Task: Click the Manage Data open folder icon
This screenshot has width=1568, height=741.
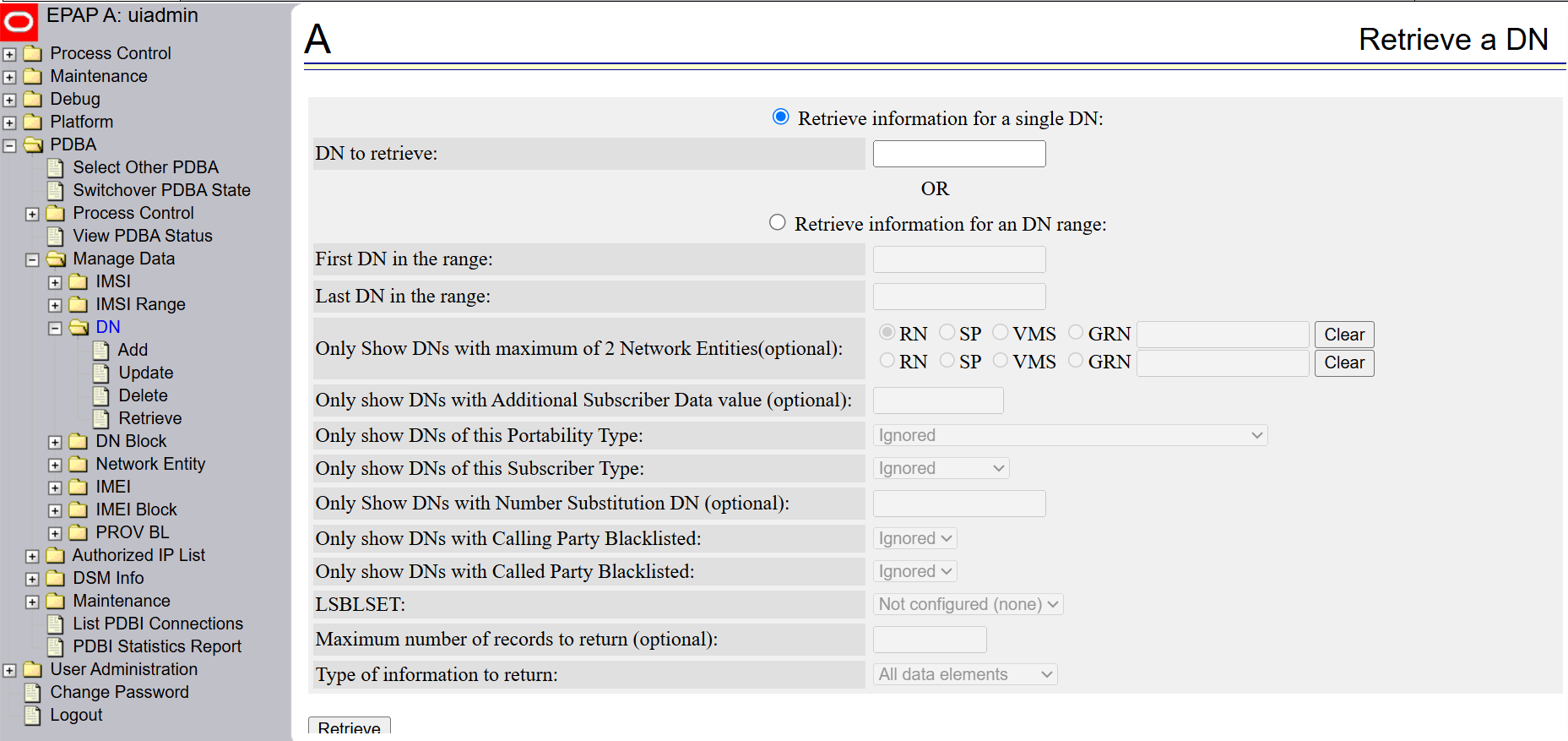Action: pyautogui.click(x=56, y=259)
